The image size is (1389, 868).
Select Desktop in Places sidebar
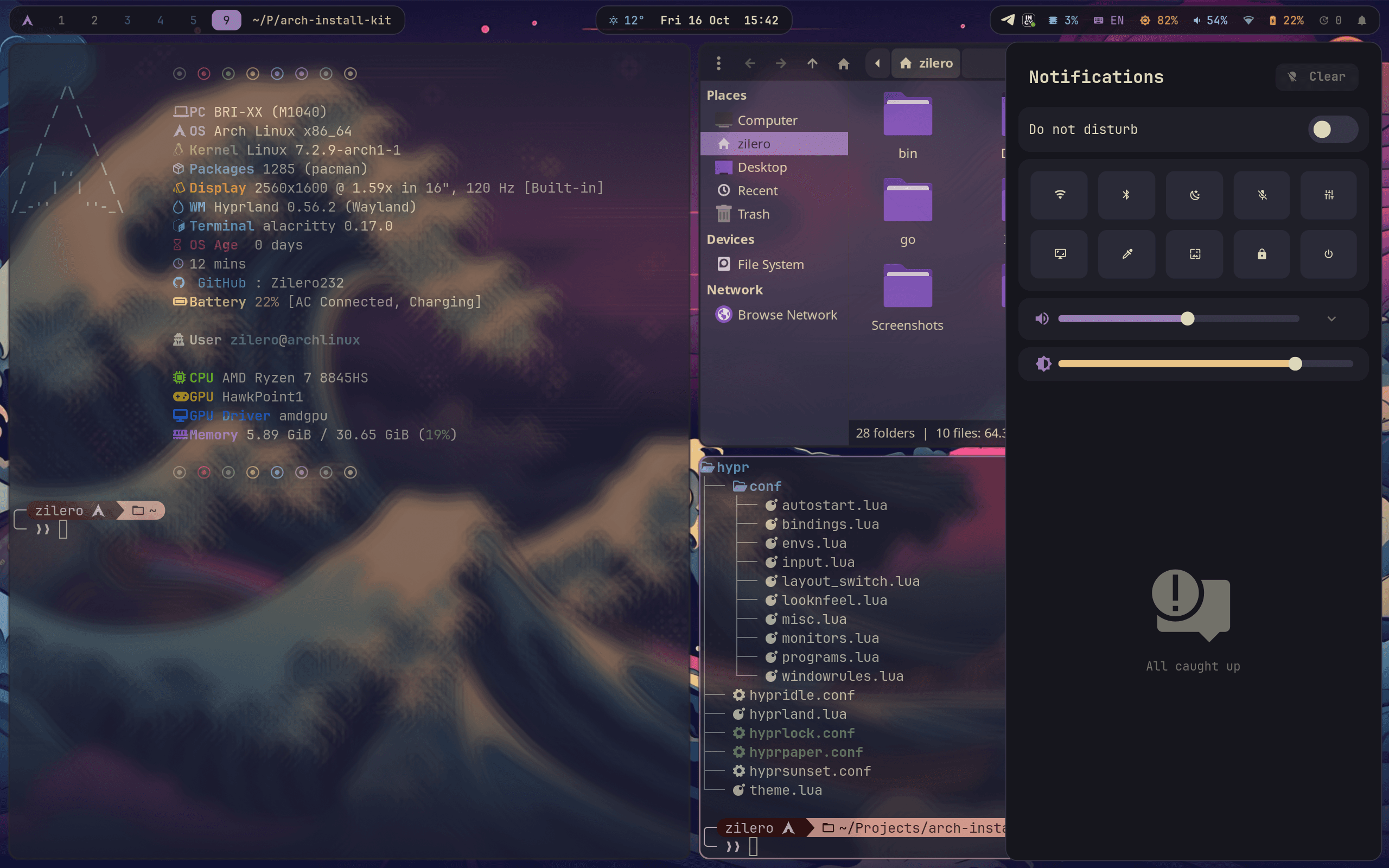coord(774,167)
